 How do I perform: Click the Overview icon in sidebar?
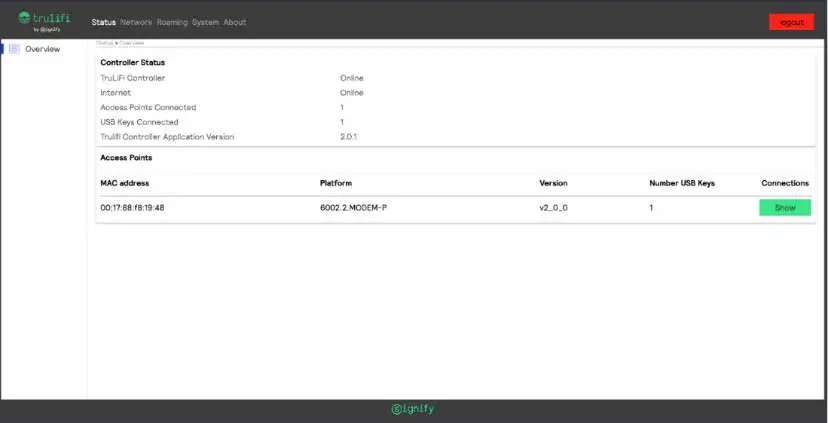click(14, 49)
